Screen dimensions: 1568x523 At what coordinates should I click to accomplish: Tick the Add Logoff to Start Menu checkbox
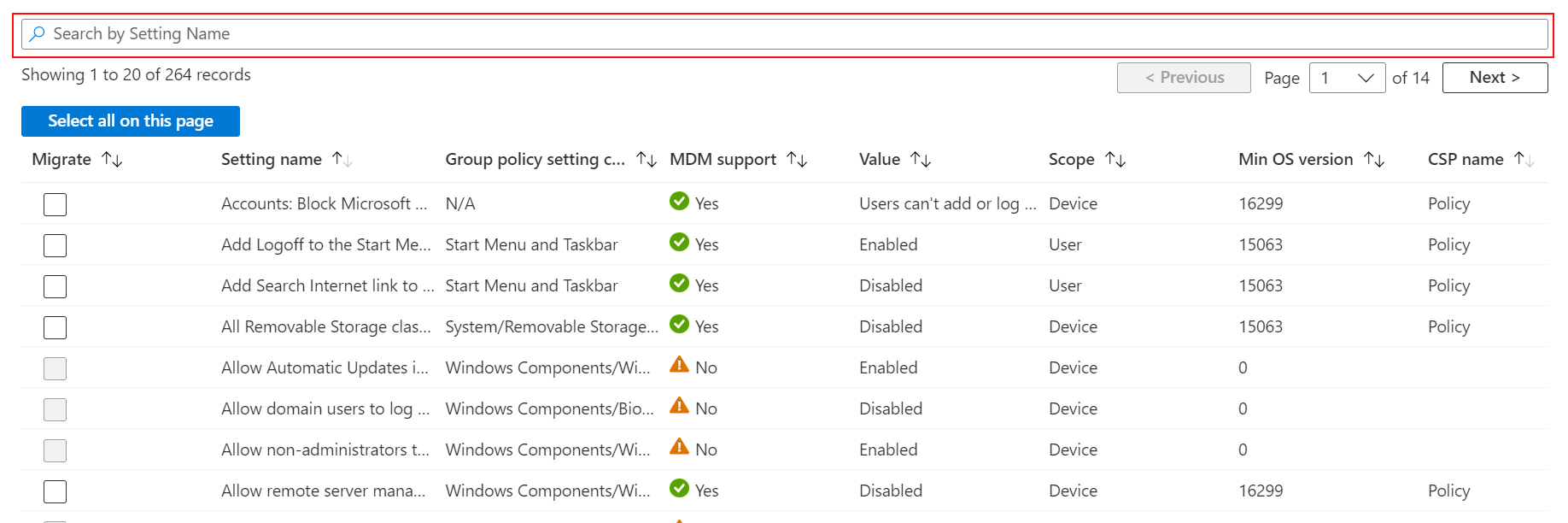pyautogui.click(x=56, y=245)
